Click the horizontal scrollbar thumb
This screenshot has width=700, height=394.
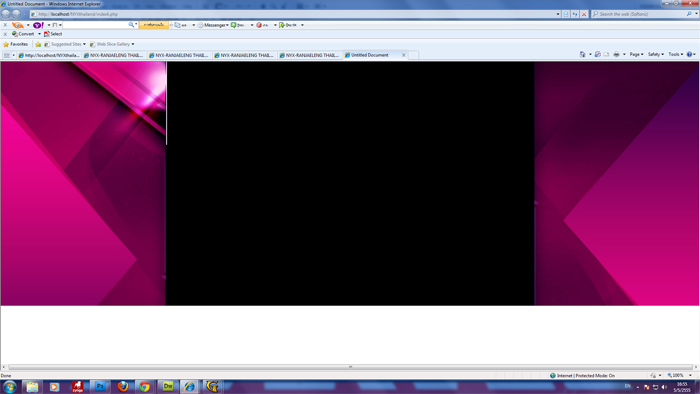(x=350, y=367)
